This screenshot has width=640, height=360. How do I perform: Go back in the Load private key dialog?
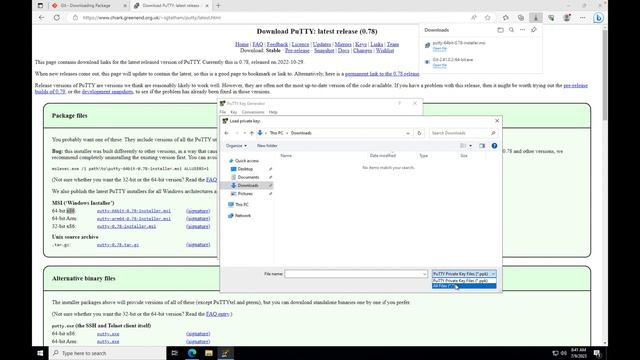227,133
